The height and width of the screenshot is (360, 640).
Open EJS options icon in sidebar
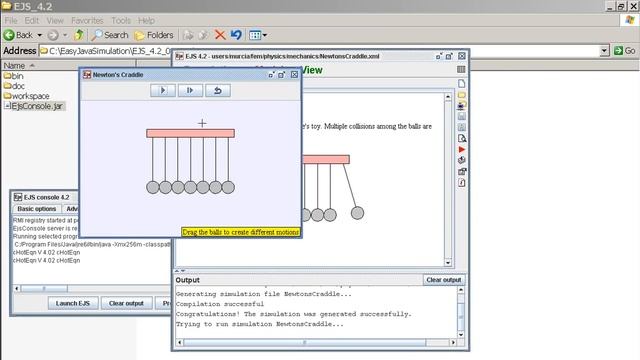pos(462,171)
